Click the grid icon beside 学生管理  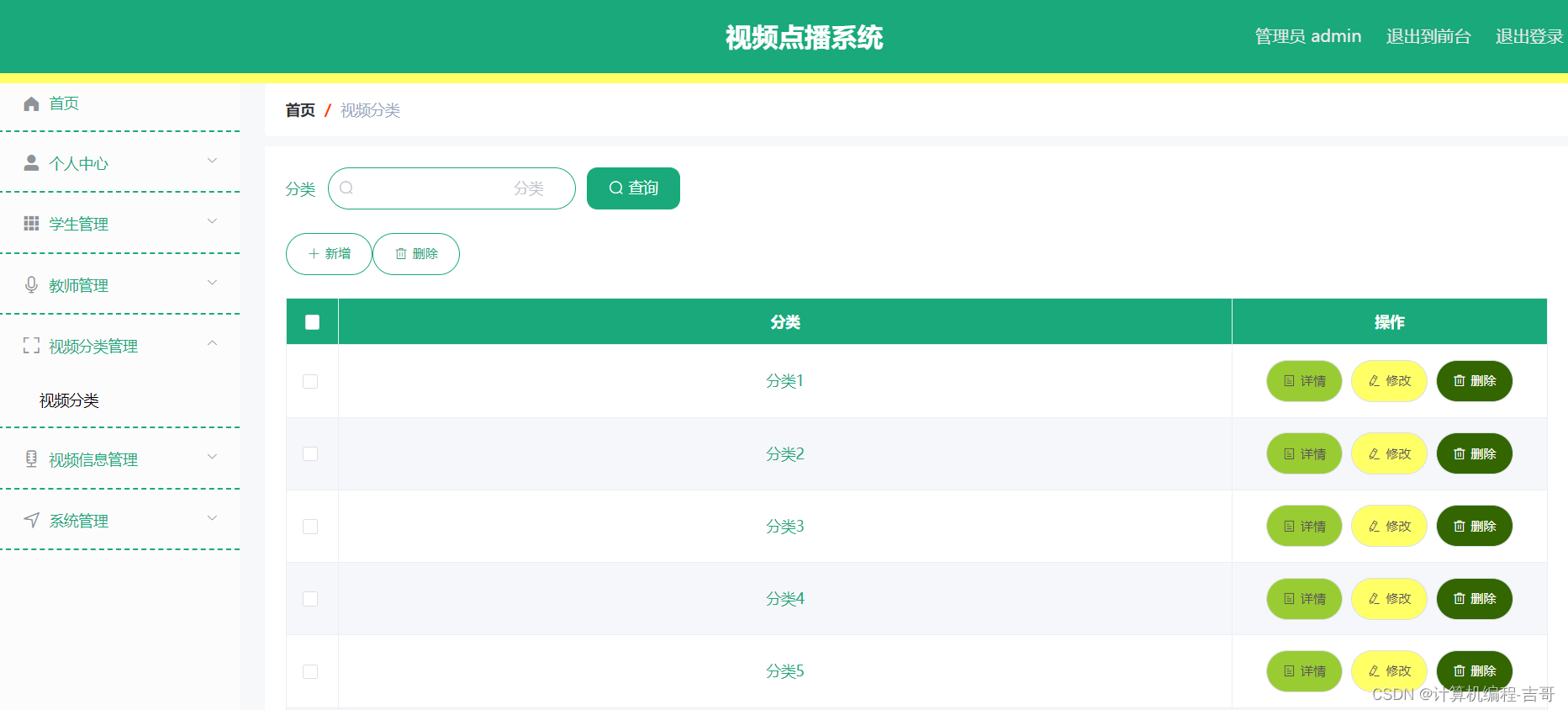tap(31, 223)
